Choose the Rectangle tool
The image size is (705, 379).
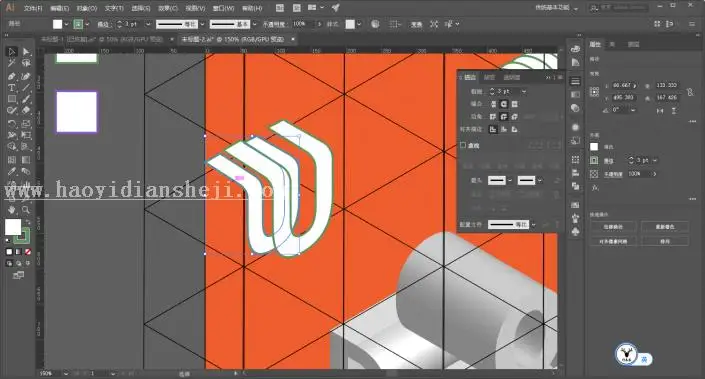[x=12, y=99]
